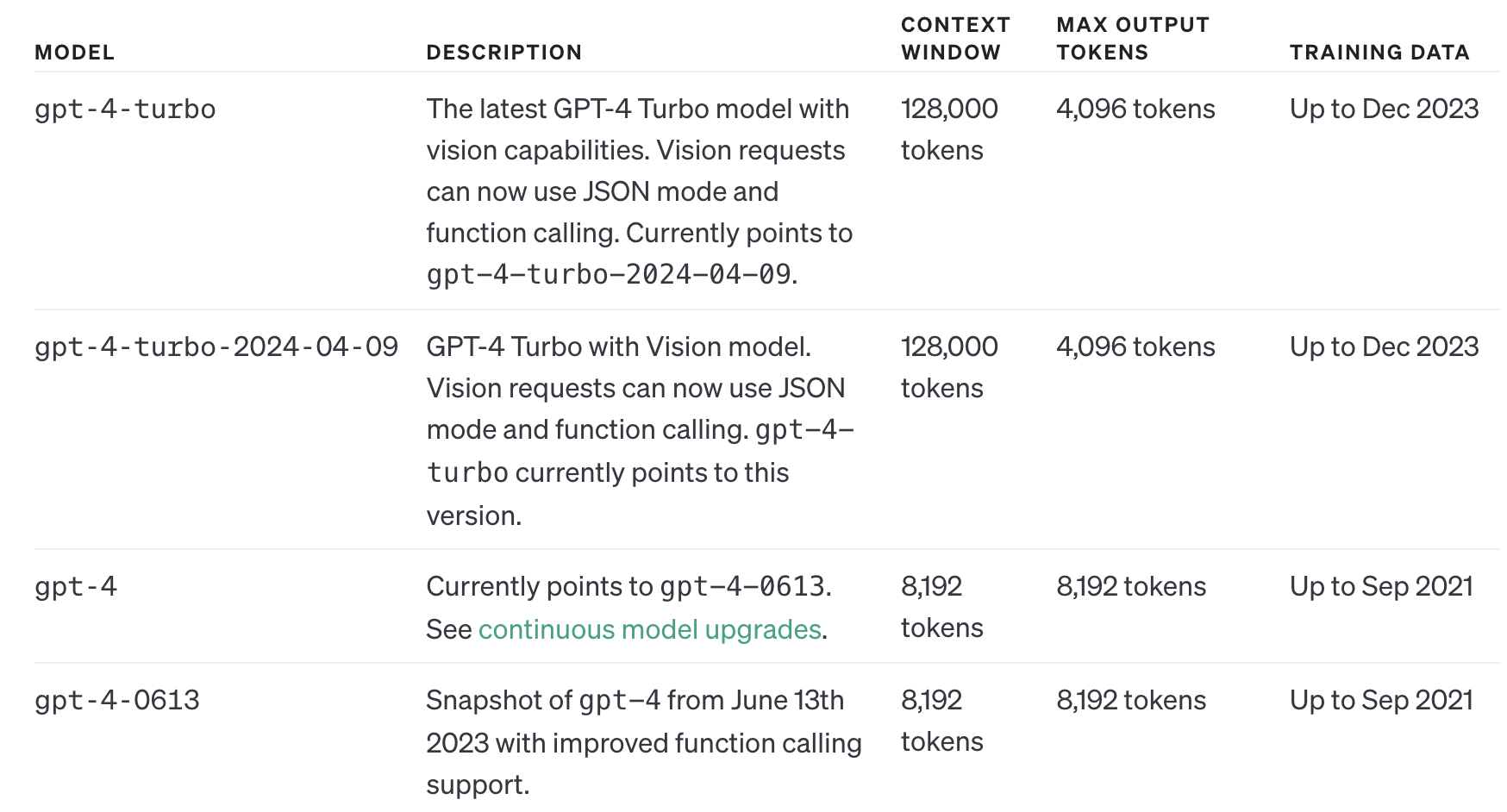Click the gpt-4-0613 row's Up to Sep 2021
Viewport: 1507px width, 812px height.
click(x=1380, y=701)
